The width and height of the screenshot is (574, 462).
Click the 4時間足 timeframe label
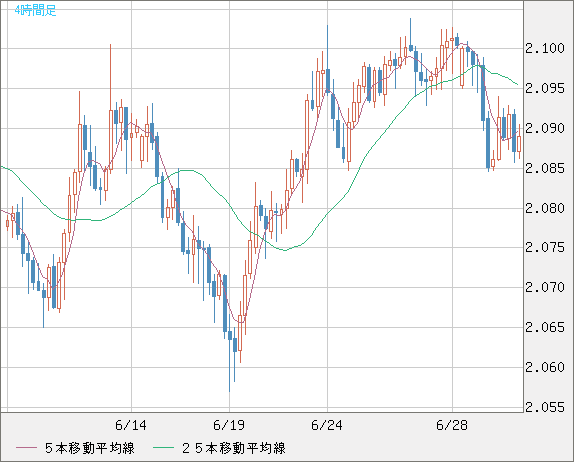[x=36, y=10]
